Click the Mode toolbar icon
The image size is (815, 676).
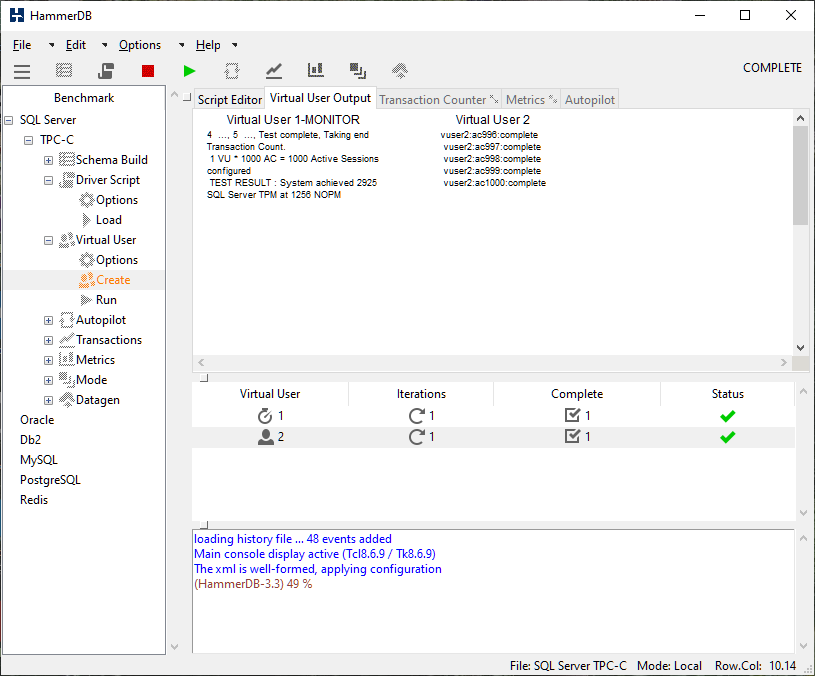coord(358,71)
